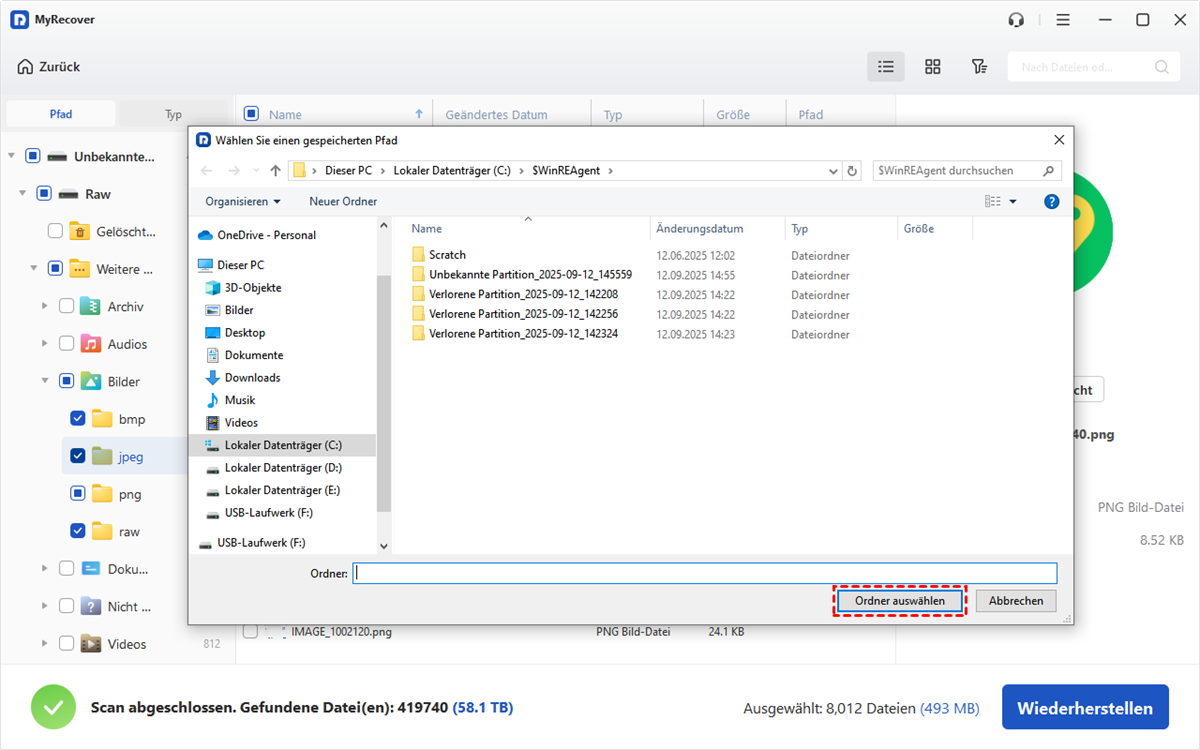Open support via the headset icon
The height and width of the screenshot is (750, 1200).
(1017, 20)
